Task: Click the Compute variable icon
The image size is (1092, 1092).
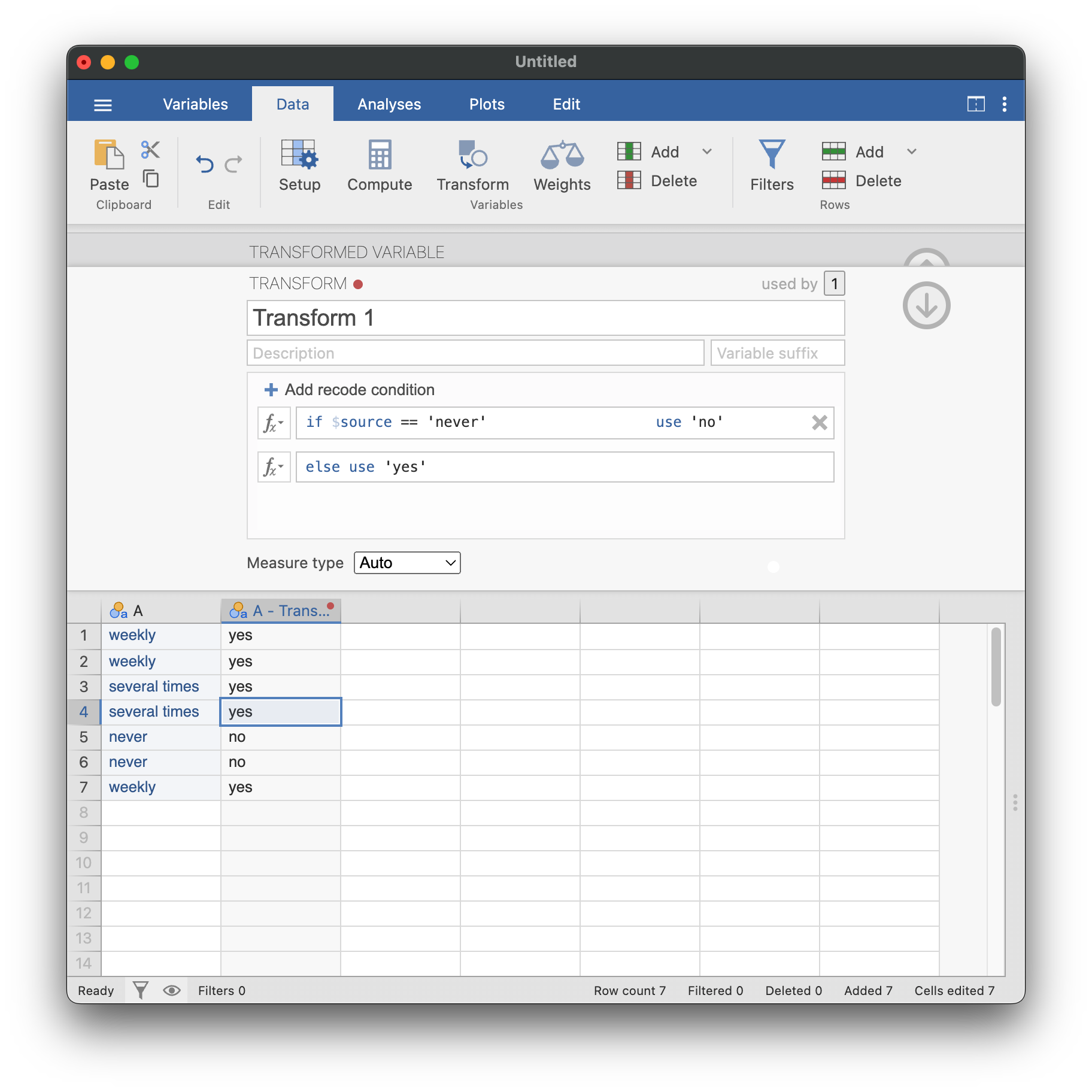Action: click(x=380, y=156)
